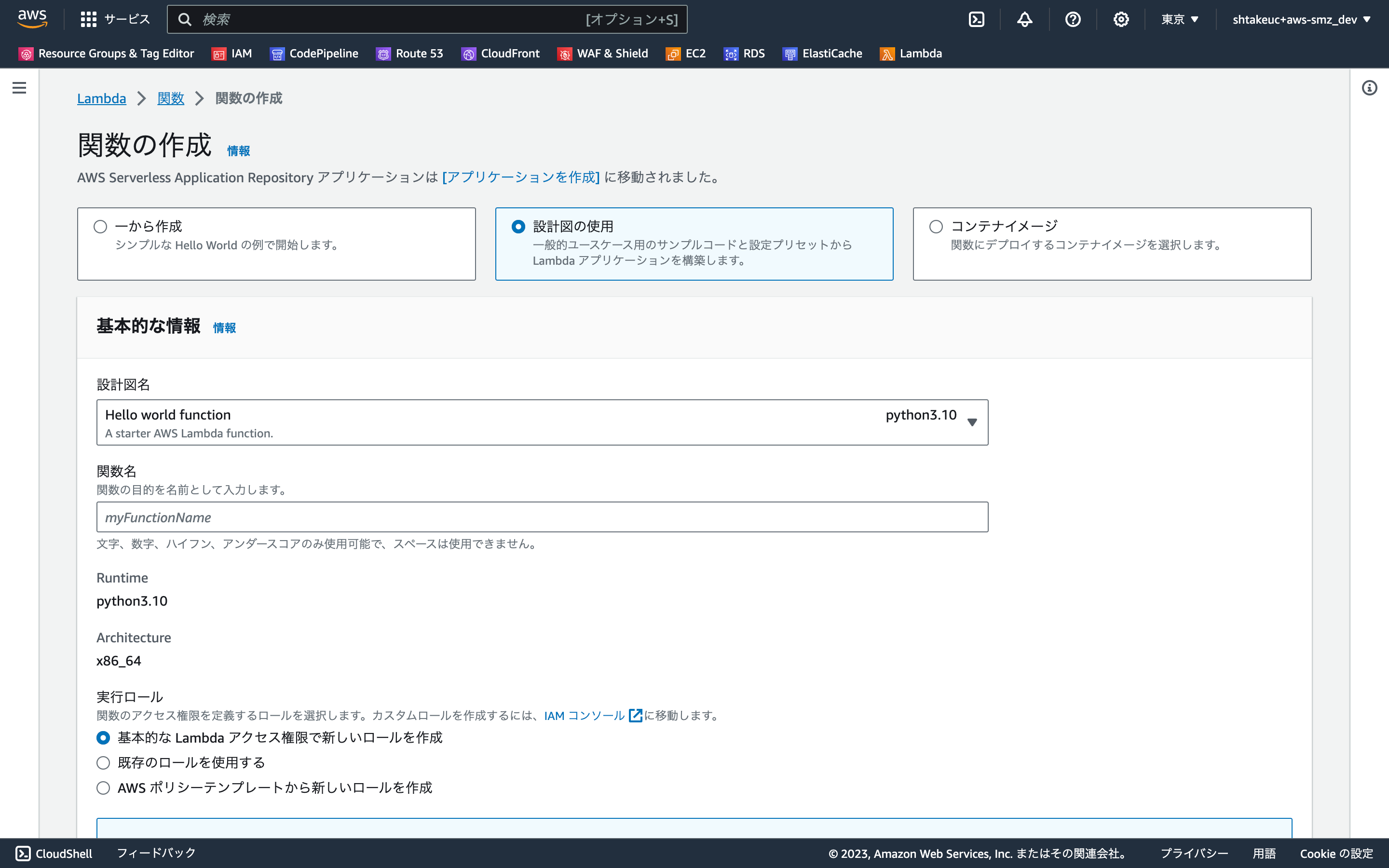Click the ElastiCache shortcut icon
This screenshot has width=1389, height=868.
790,54
